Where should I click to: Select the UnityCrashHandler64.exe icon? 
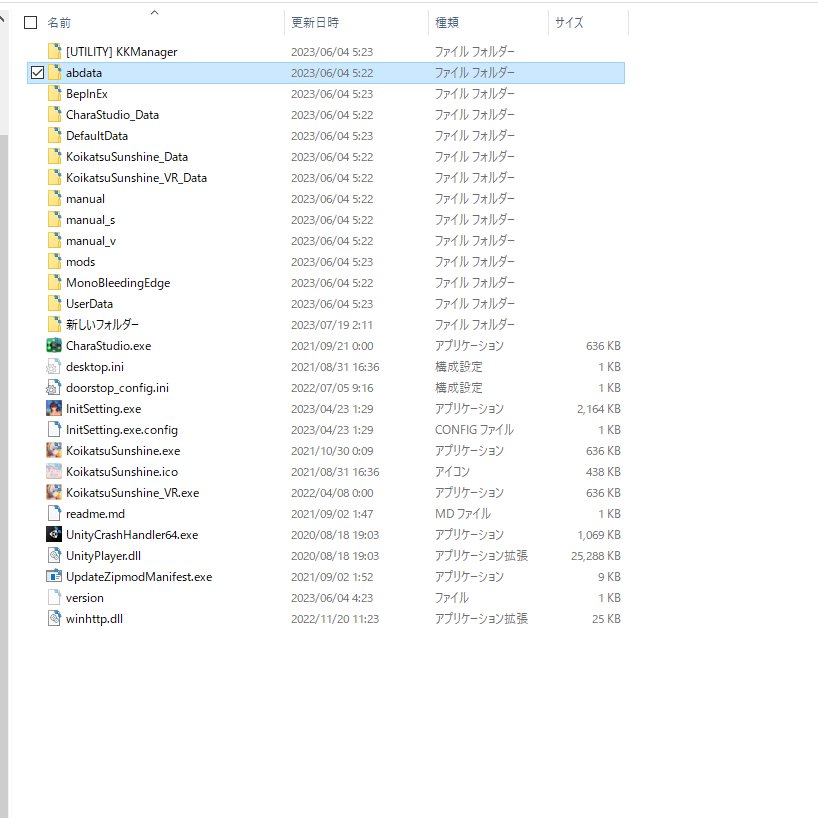54,535
